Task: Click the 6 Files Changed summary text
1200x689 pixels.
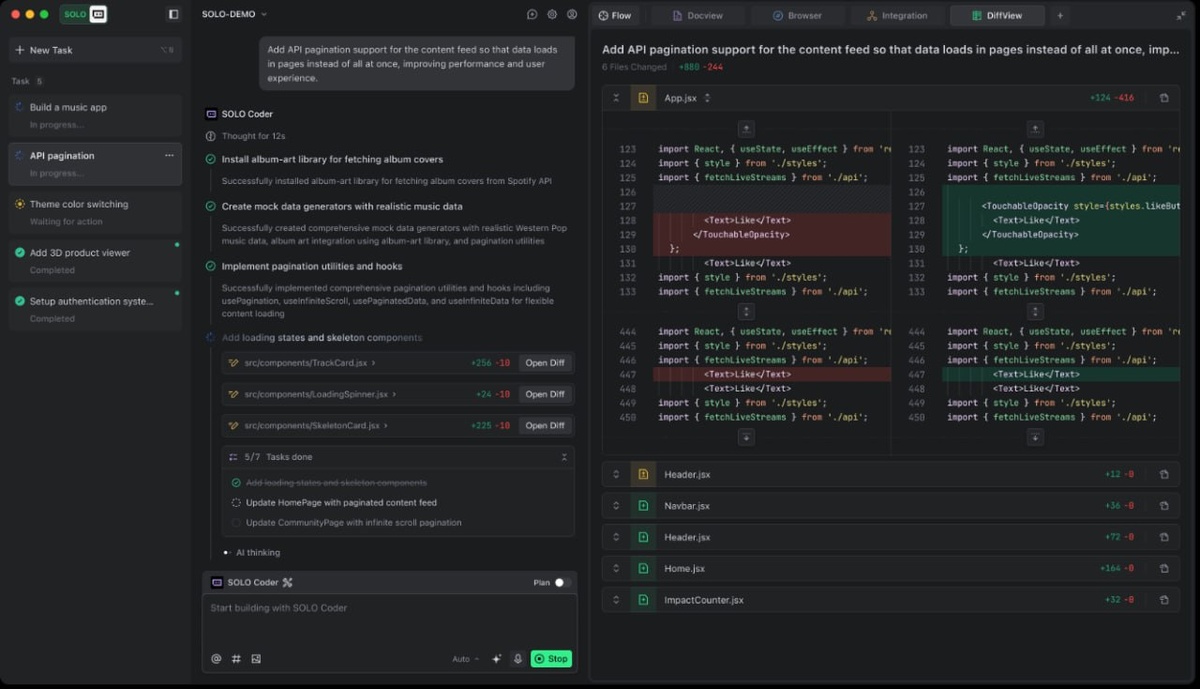Action: [634, 67]
